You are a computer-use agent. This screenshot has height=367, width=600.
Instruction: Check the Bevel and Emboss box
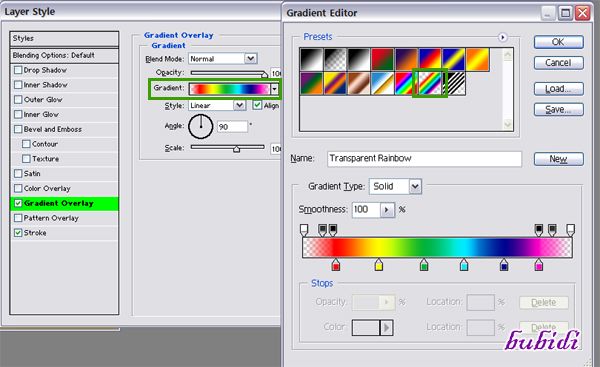pos(18,129)
